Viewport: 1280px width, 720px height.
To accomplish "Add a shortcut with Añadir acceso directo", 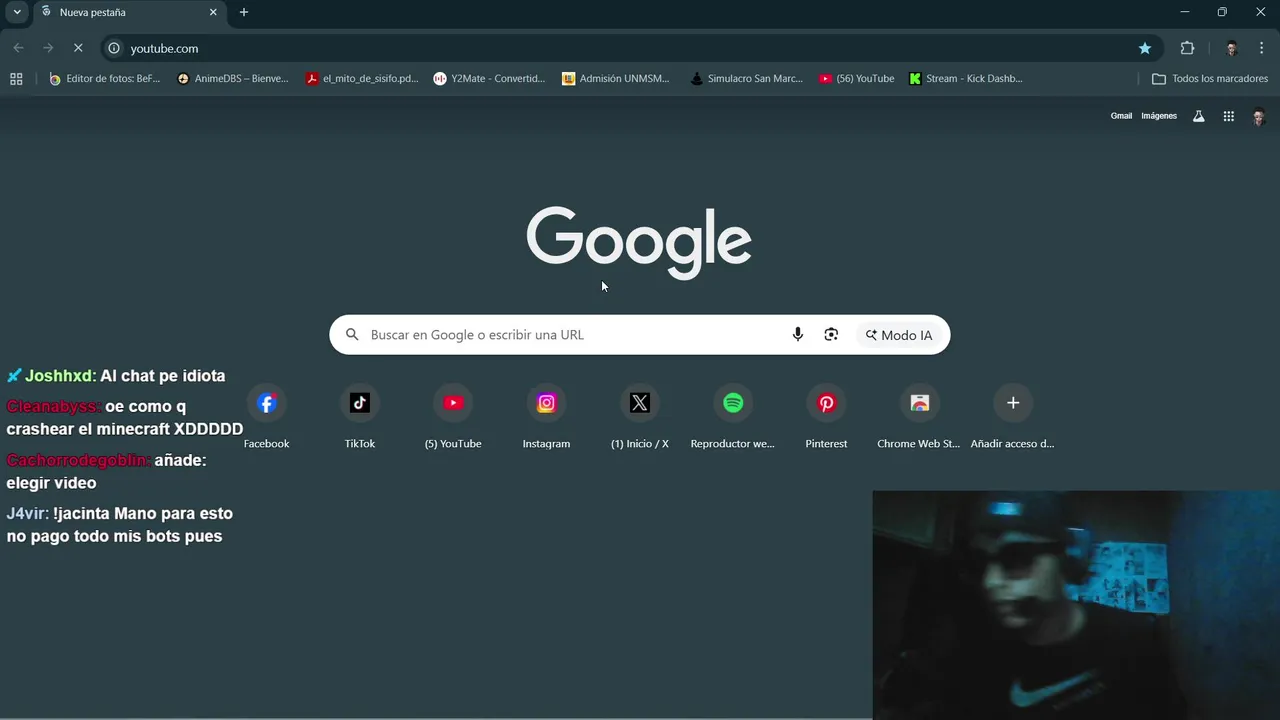I will tap(1012, 418).
